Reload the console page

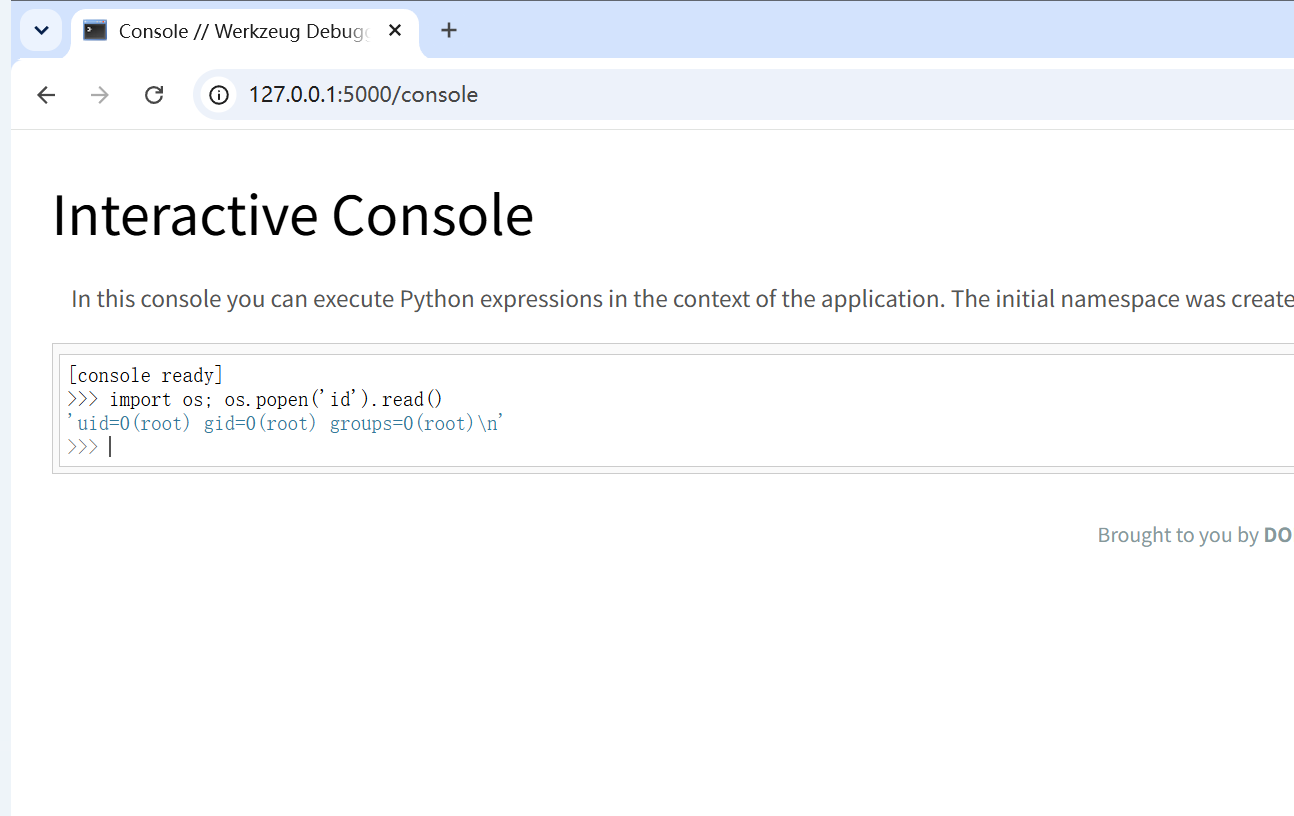pos(154,95)
